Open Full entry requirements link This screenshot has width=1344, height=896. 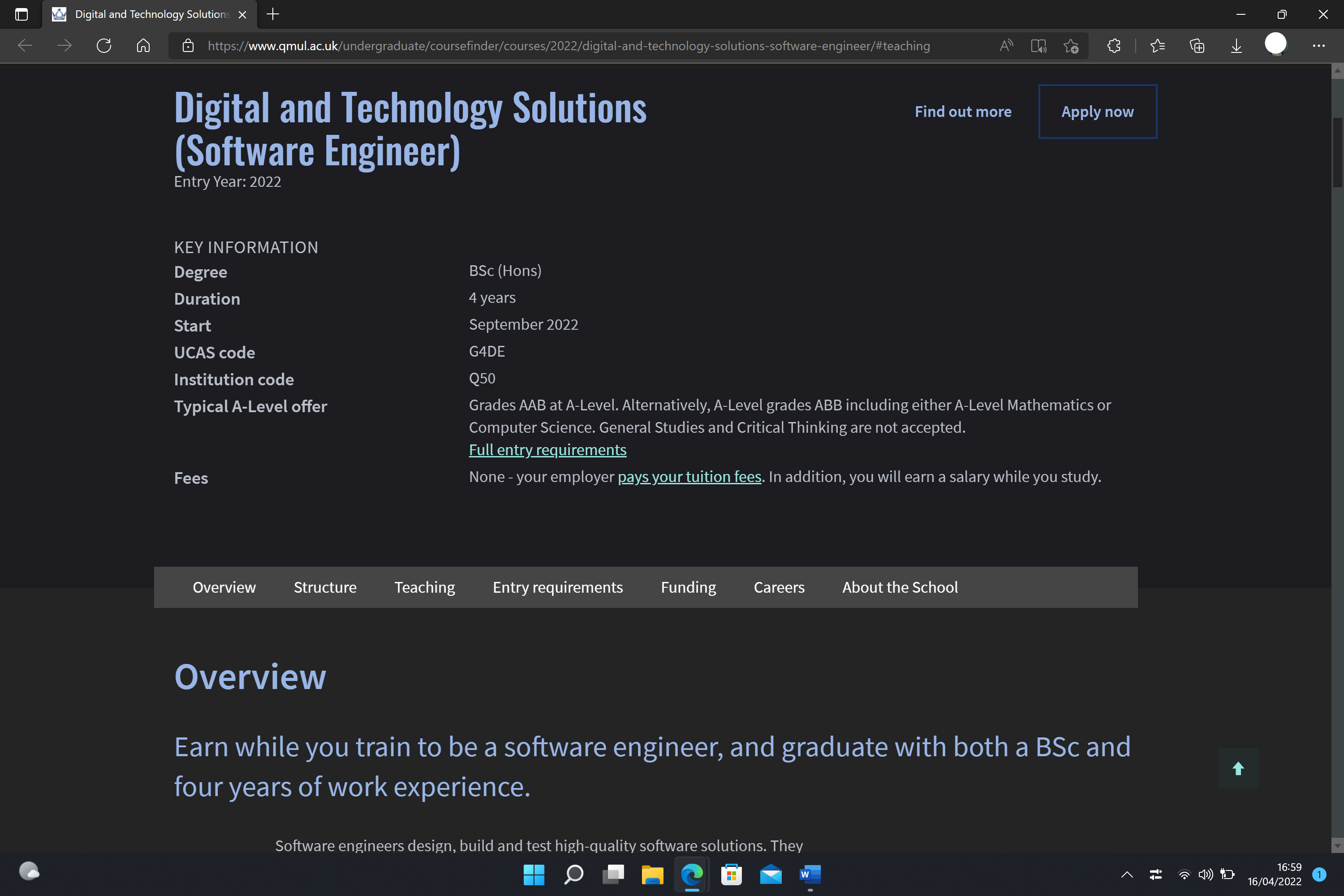[547, 450]
